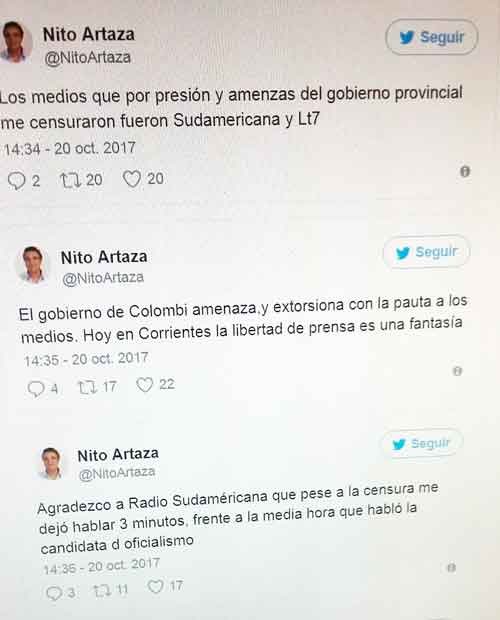This screenshot has height=620, width=500.
Task: Reply to the Radio Sudaméricana tweet
Action: [53, 593]
